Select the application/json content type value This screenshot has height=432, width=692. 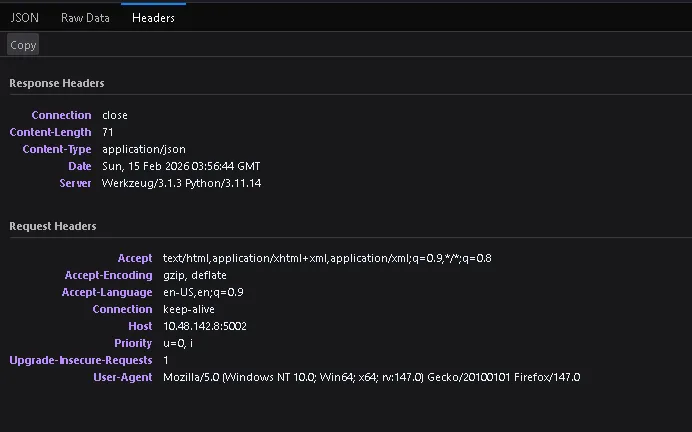click(x=145, y=149)
